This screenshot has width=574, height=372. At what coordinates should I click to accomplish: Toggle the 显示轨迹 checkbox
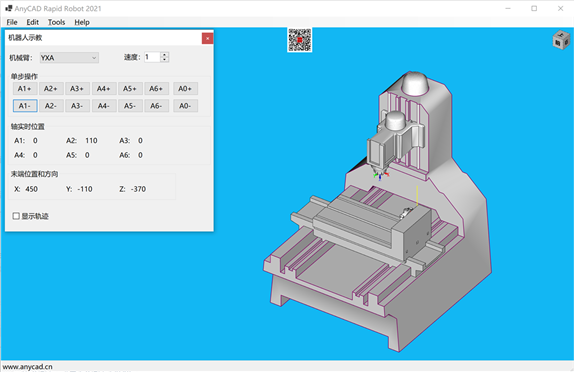coord(16,216)
